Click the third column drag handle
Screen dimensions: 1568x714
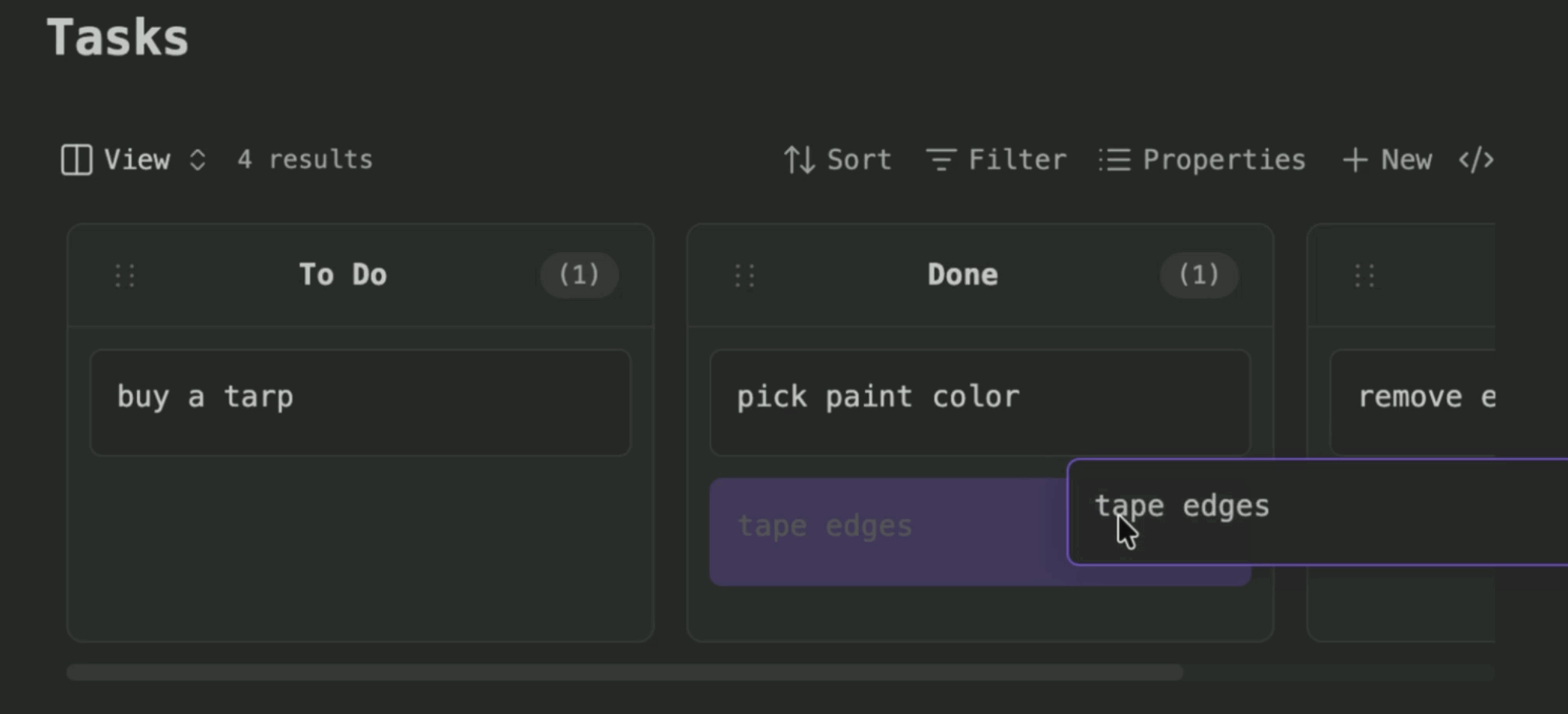pos(1364,275)
